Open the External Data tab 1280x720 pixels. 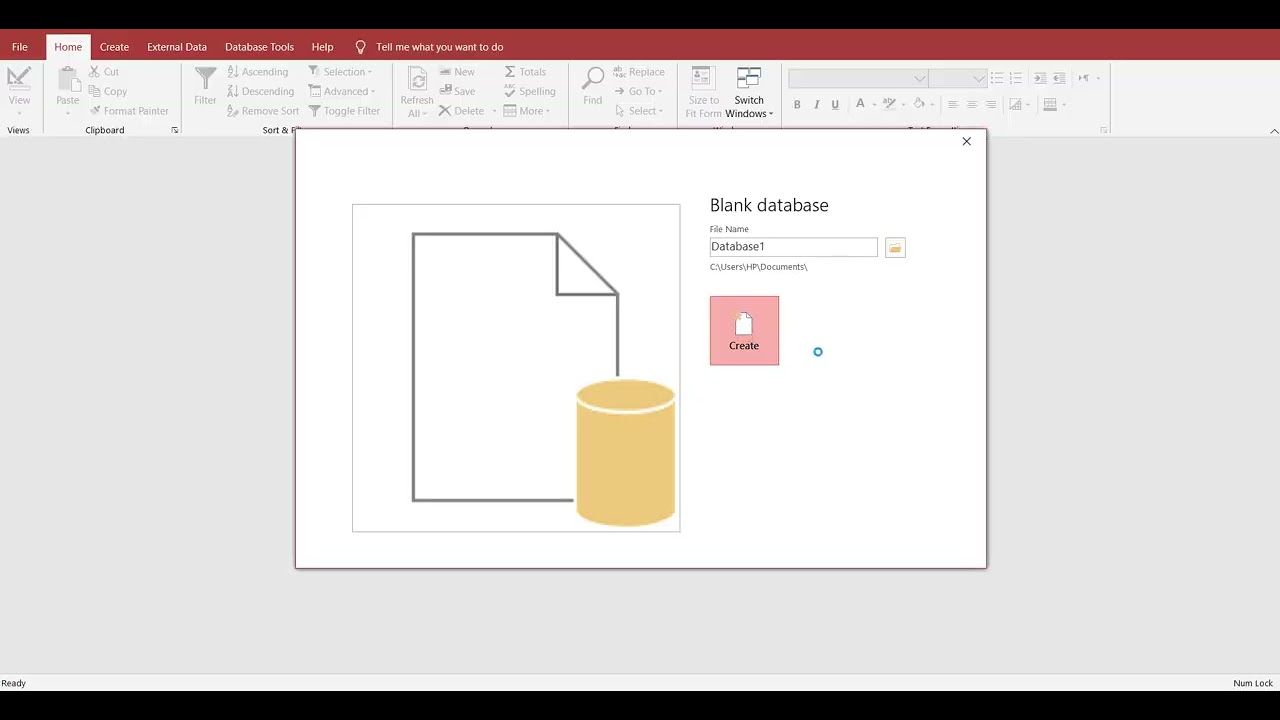pos(177,47)
